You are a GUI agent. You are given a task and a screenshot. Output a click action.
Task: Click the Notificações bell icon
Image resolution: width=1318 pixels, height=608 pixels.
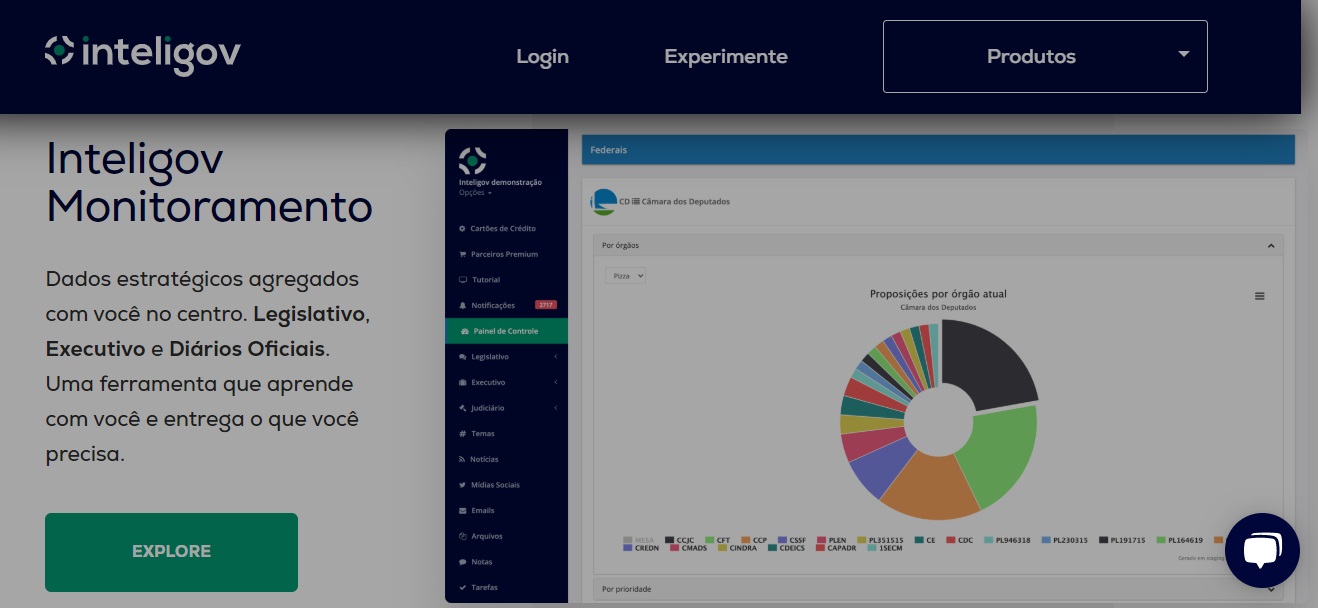click(x=462, y=306)
